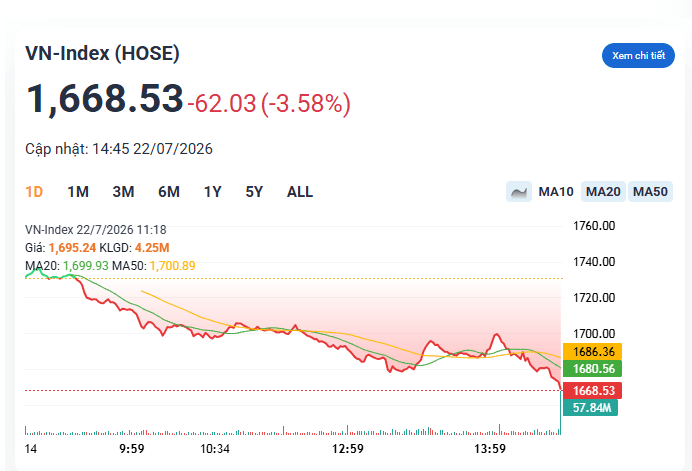Switch chart to 1Y period
The width and height of the screenshot is (692, 471).
[212, 192]
